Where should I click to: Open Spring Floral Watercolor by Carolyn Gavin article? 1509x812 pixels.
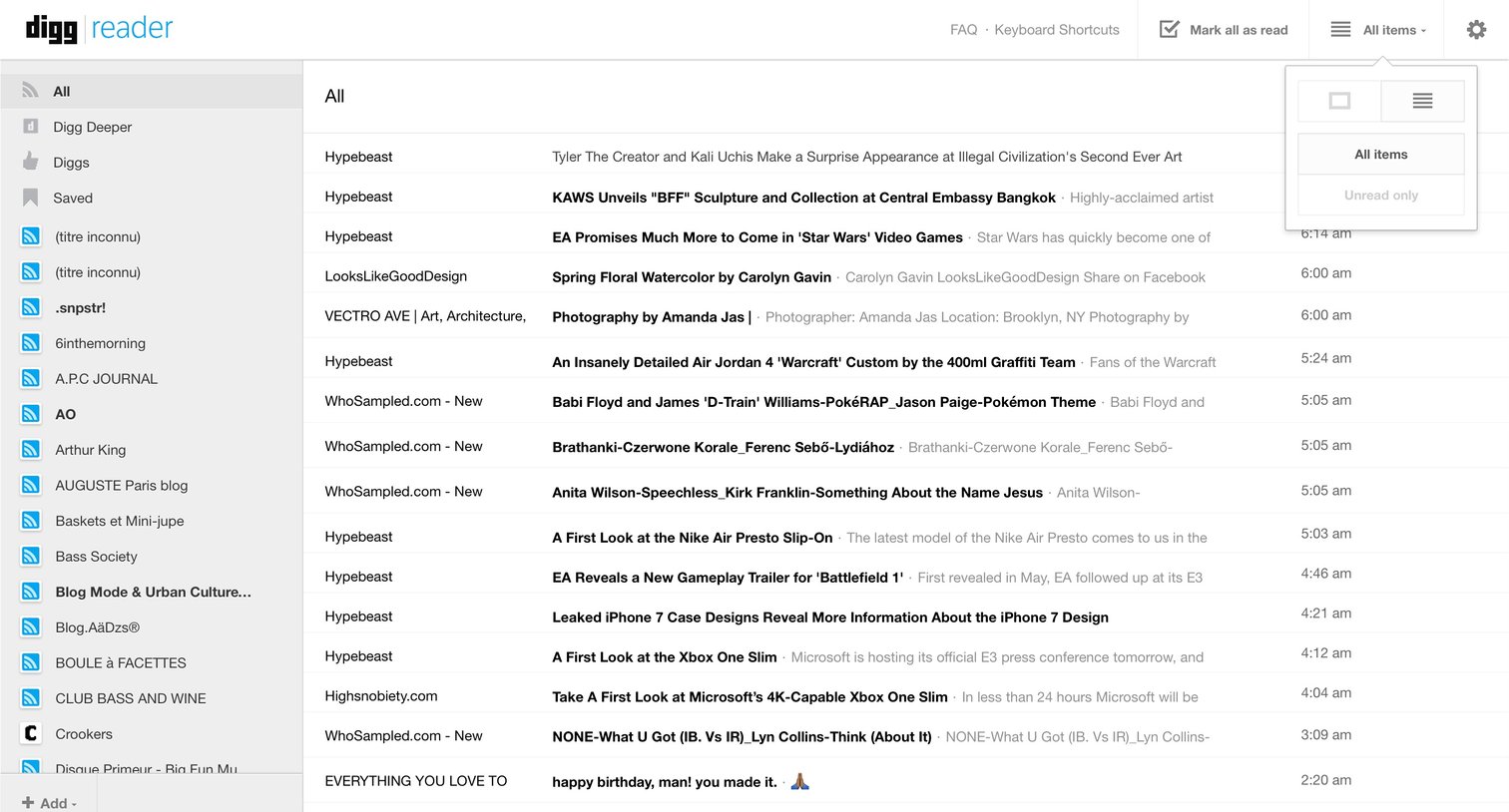(x=692, y=277)
